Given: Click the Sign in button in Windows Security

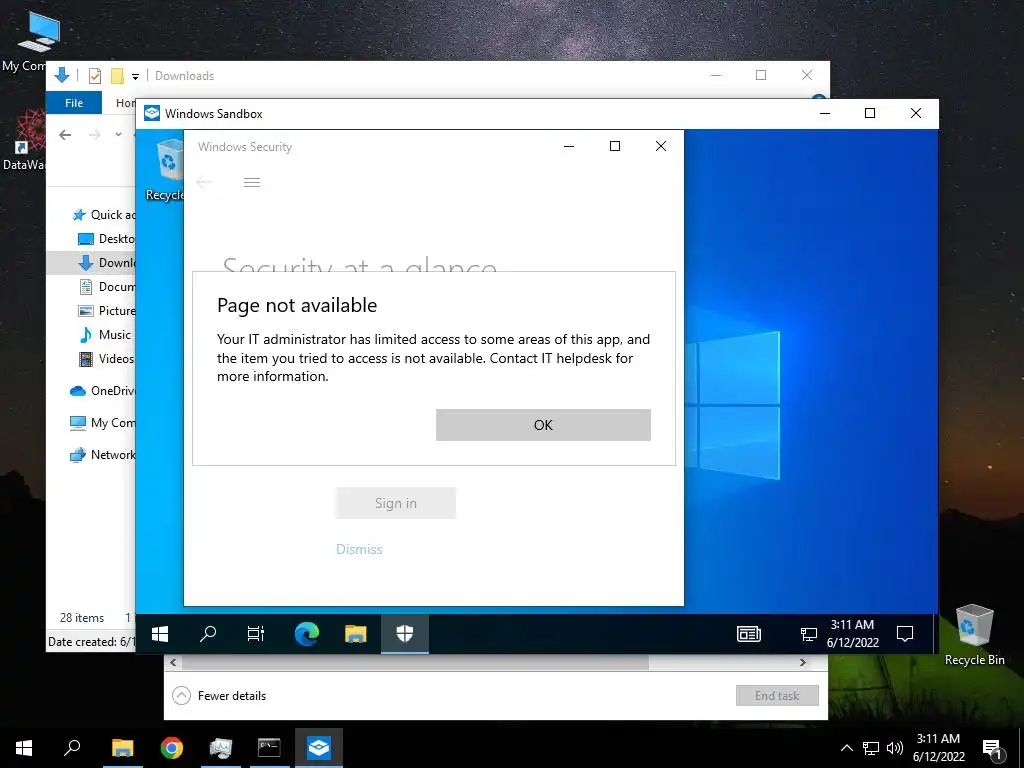Looking at the screenshot, I should [396, 504].
